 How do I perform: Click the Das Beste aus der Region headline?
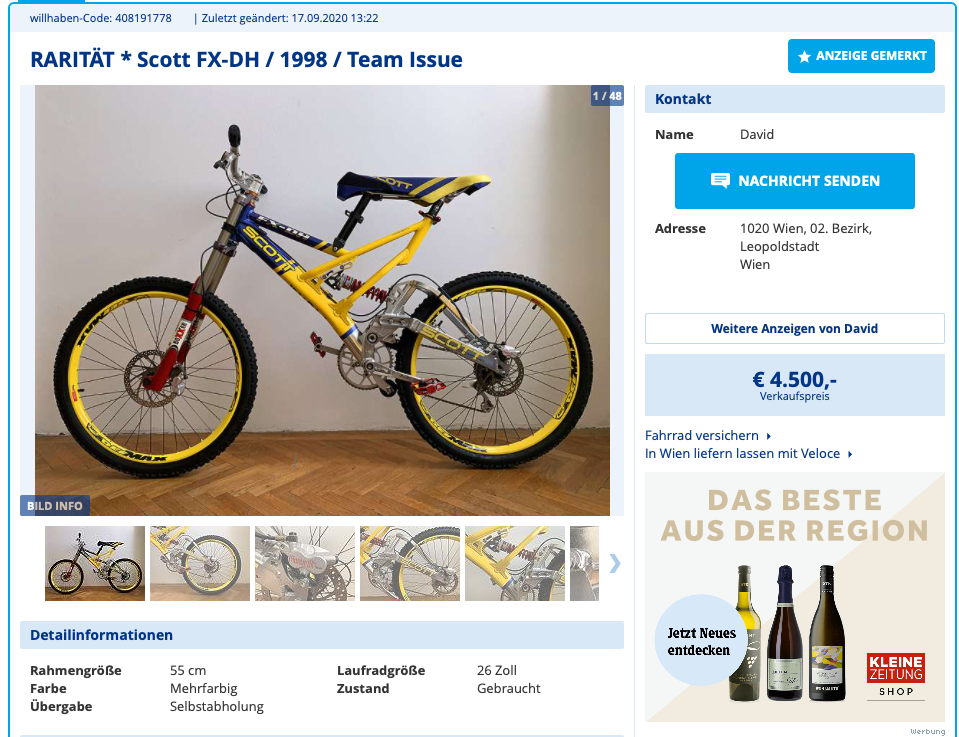[794, 515]
